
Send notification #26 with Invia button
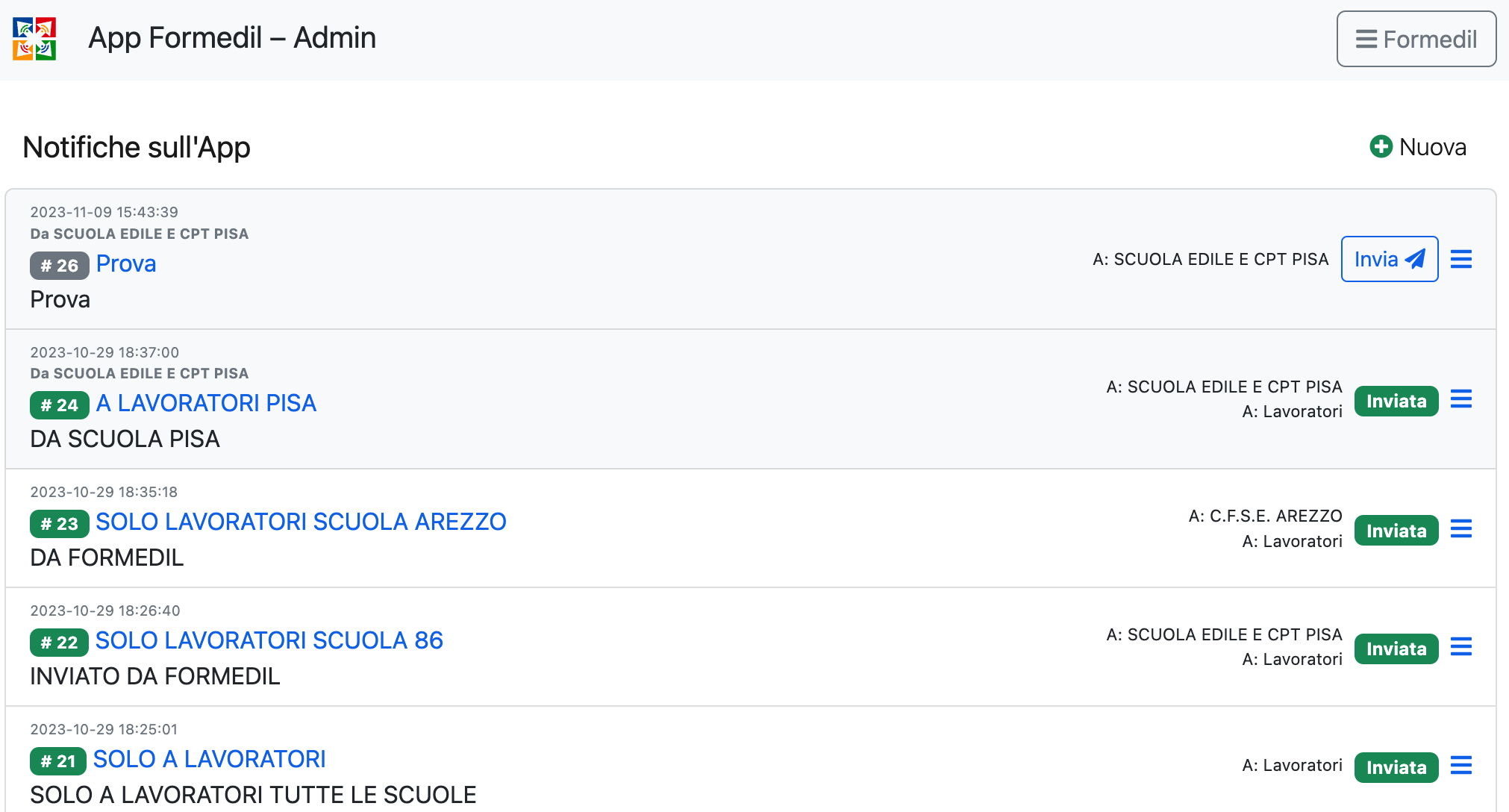pyautogui.click(x=1389, y=259)
